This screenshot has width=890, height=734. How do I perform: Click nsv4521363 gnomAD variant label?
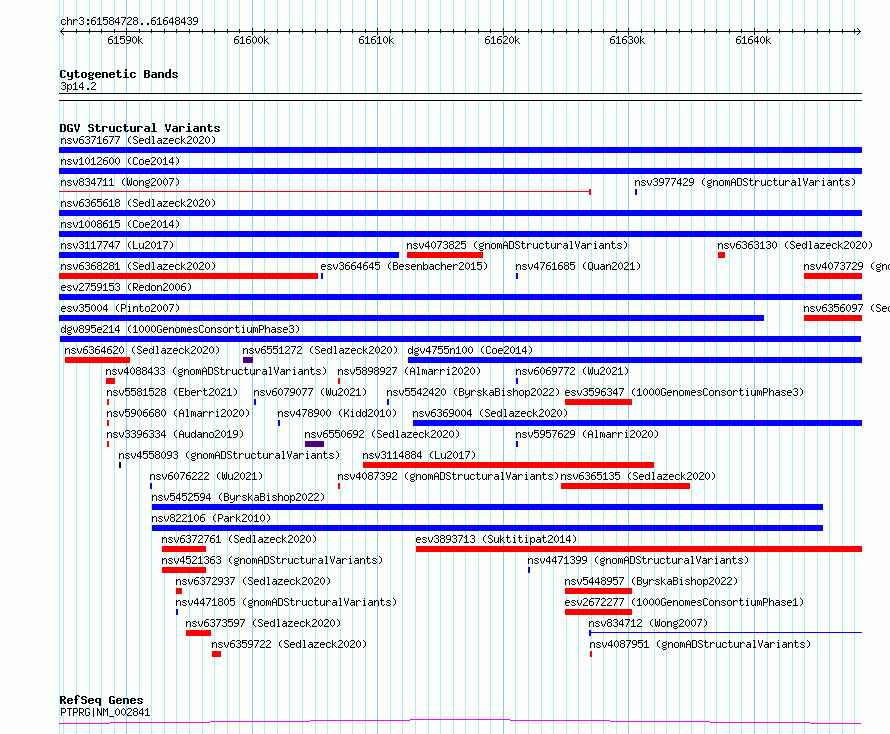click(x=272, y=560)
